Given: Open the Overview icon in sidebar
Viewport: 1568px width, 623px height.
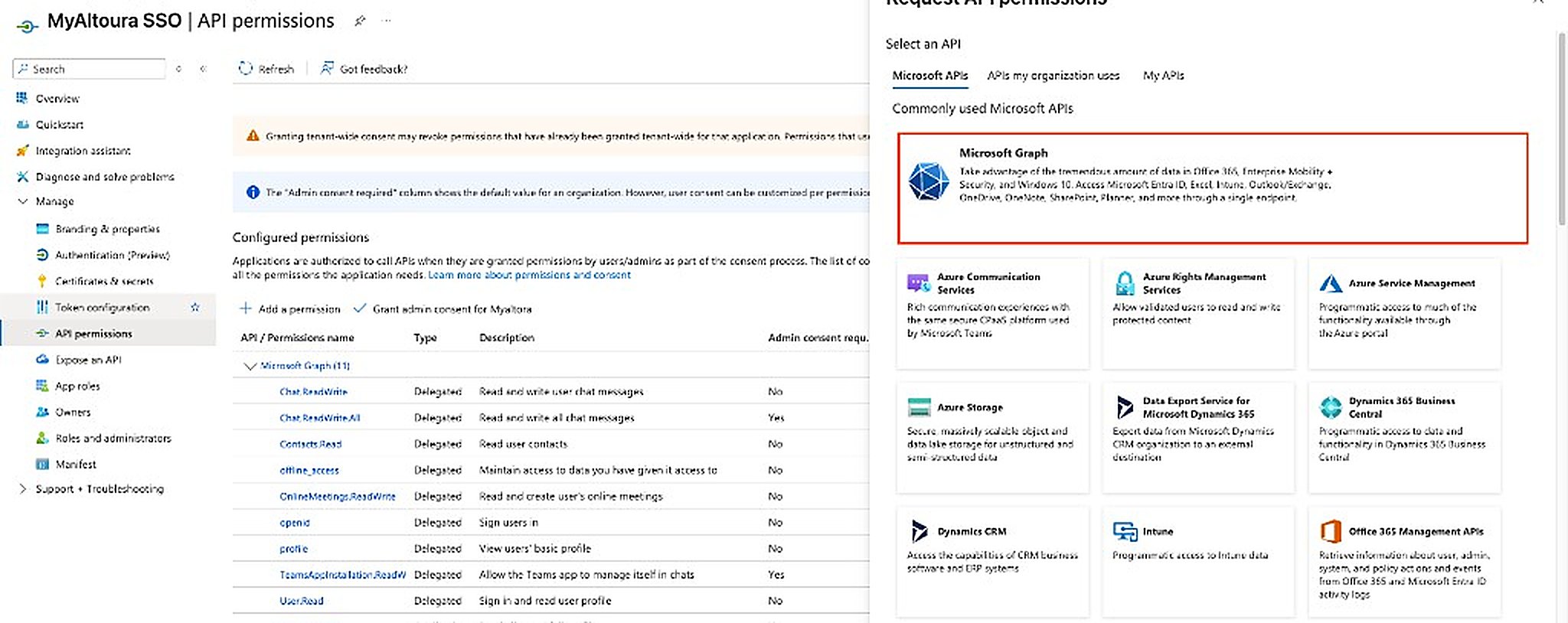Looking at the screenshot, I should (x=22, y=98).
